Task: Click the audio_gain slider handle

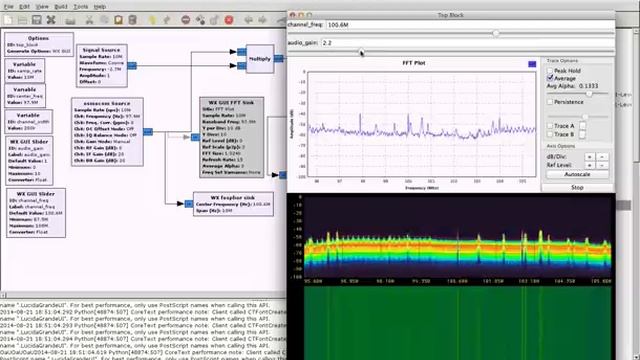Action: click(x=361, y=51)
